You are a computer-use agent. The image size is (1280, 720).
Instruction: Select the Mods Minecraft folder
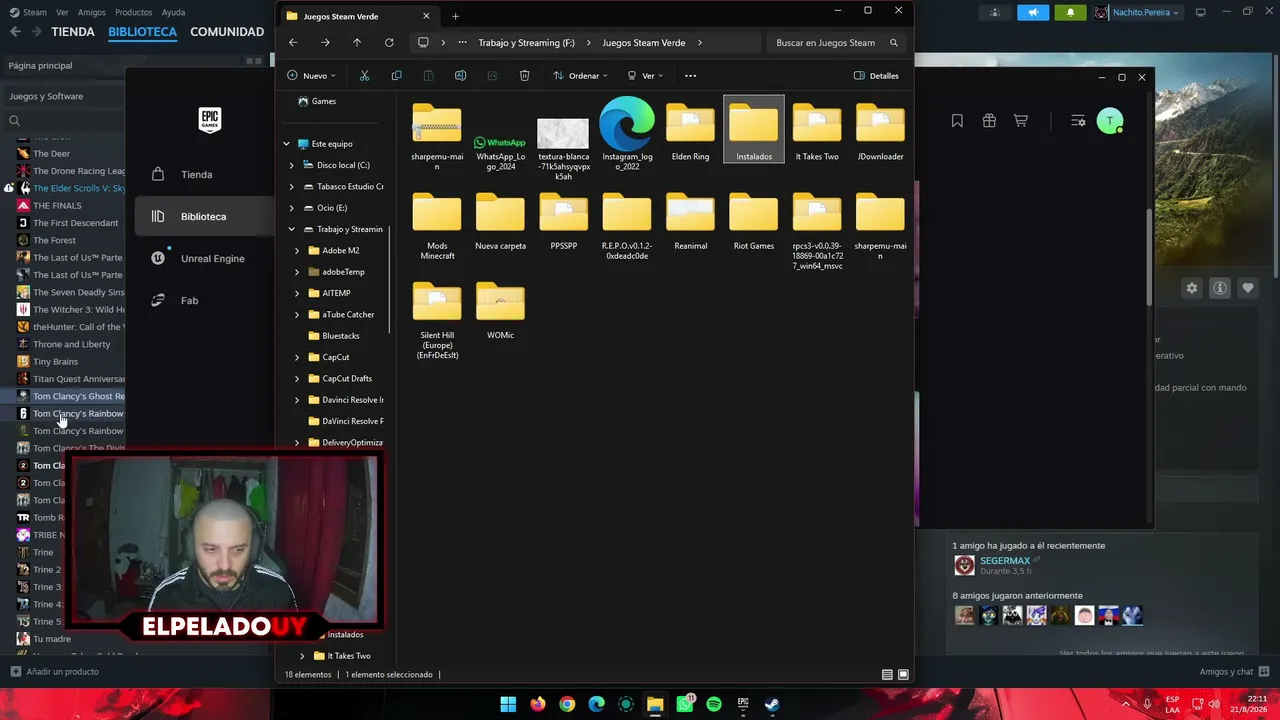click(x=437, y=226)
